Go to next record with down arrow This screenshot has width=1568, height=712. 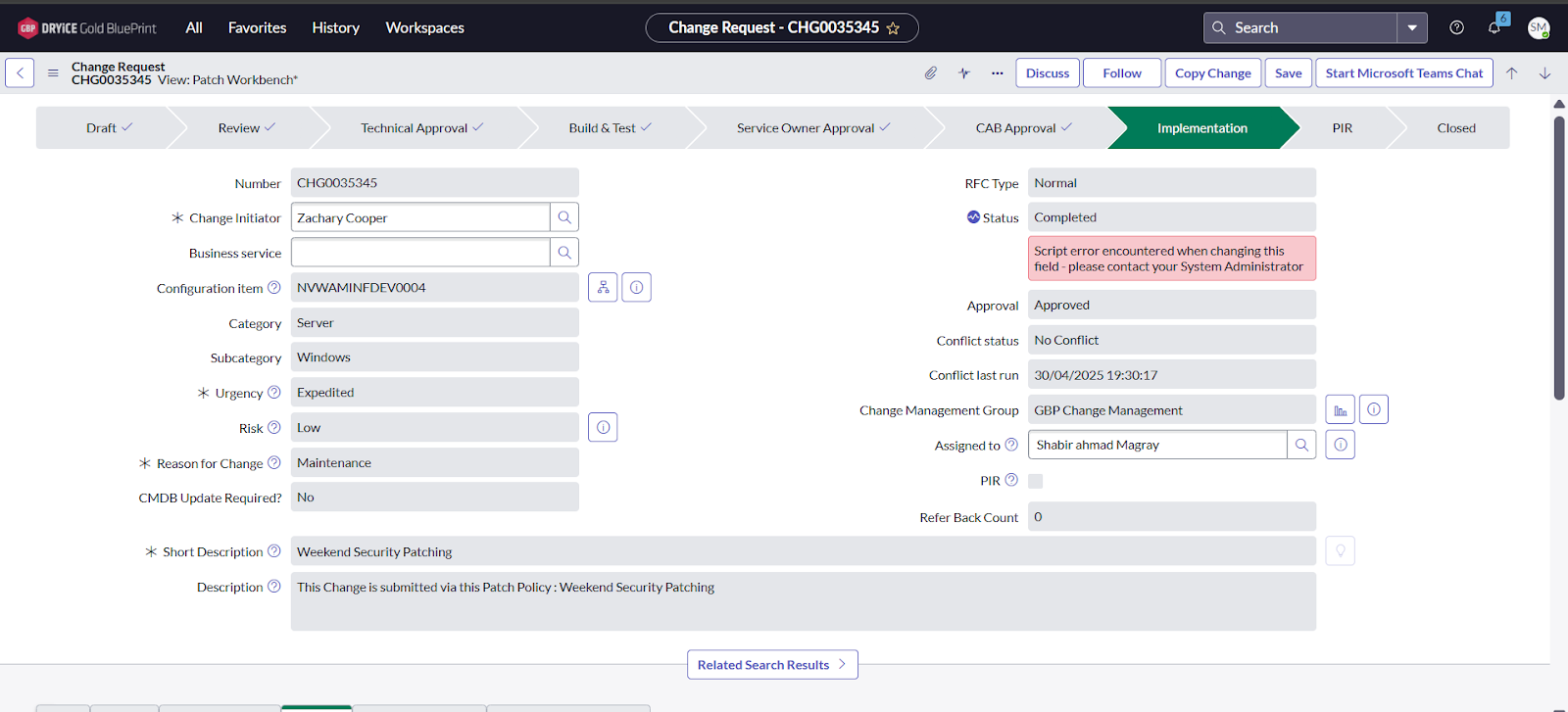(1544, 72)
